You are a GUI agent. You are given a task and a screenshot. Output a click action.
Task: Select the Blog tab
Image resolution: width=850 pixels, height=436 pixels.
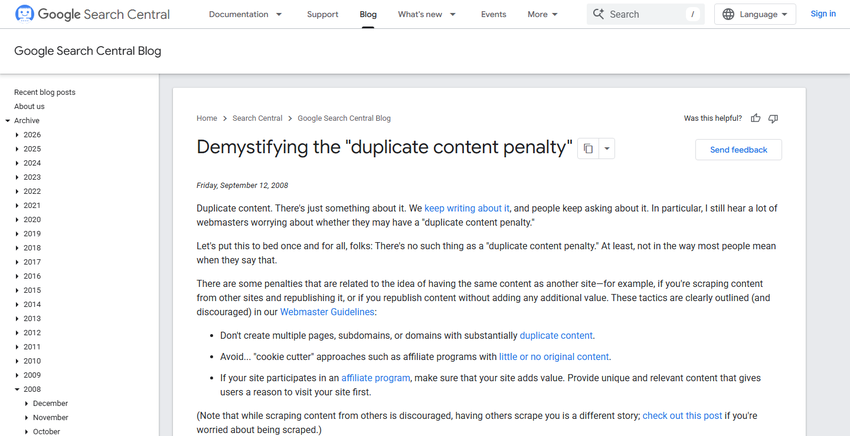click(x=368, y=14)
